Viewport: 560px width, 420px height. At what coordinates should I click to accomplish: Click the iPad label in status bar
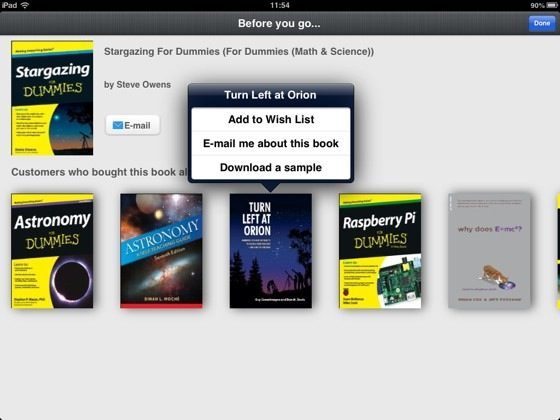pyautogui.click(x=9, y=5)
